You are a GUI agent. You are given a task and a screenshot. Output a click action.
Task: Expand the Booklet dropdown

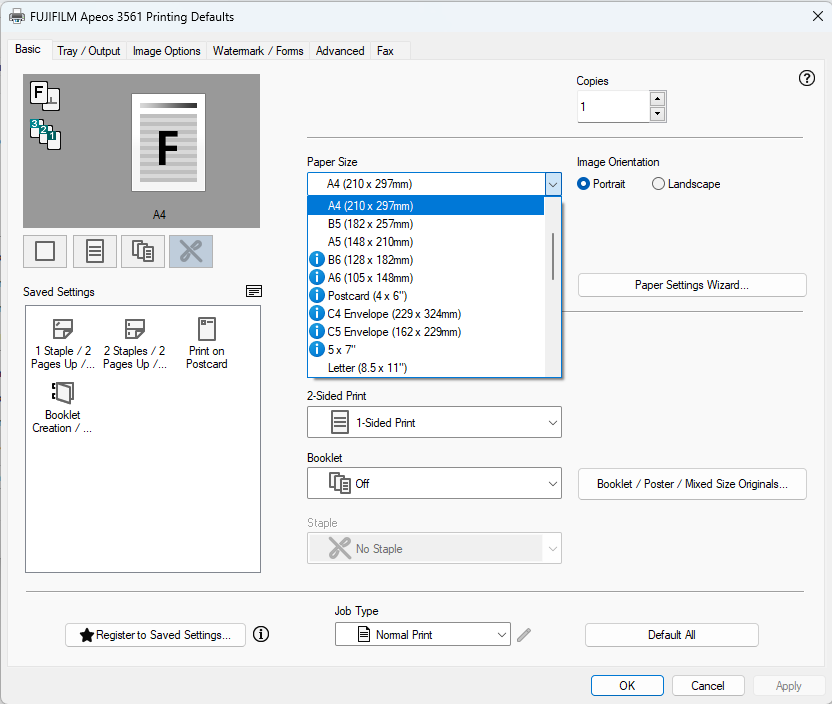(x=434, y=484)
